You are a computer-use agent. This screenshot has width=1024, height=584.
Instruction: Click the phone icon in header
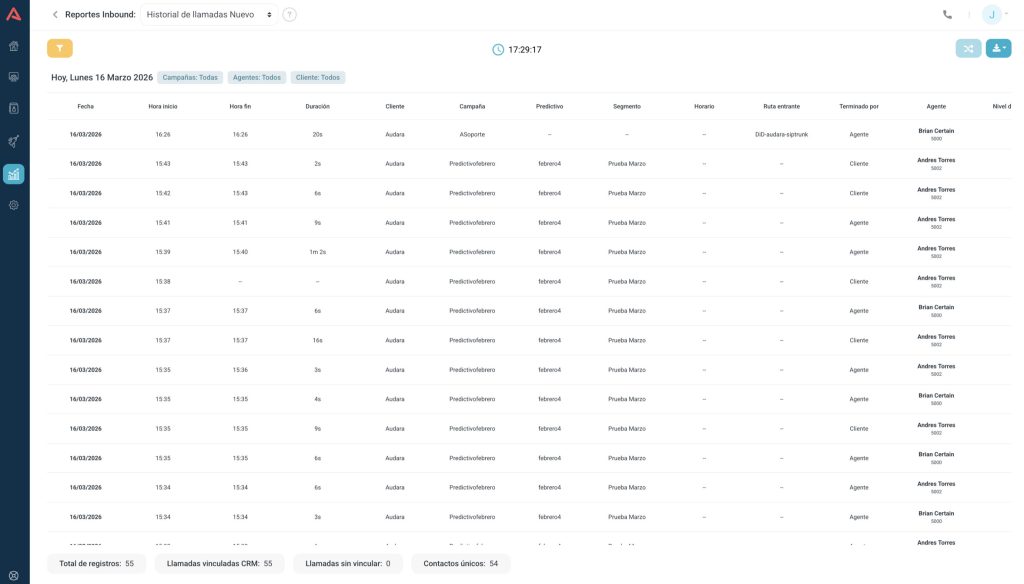tap(947, 15)
